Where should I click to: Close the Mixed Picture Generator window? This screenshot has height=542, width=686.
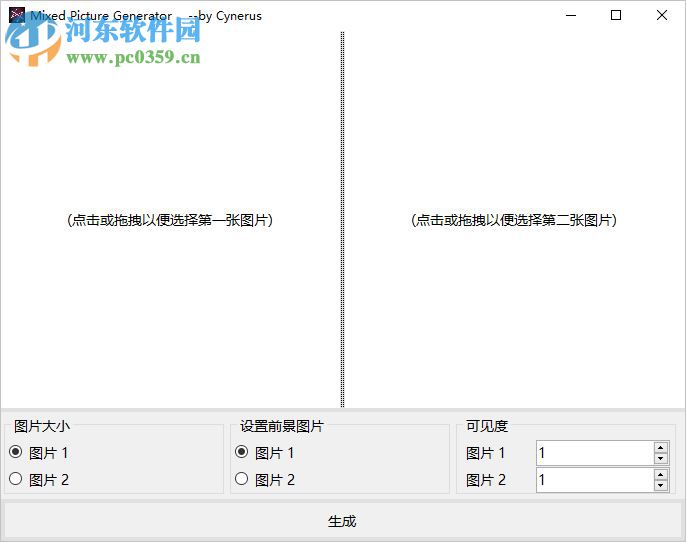(x=662, y=15)
